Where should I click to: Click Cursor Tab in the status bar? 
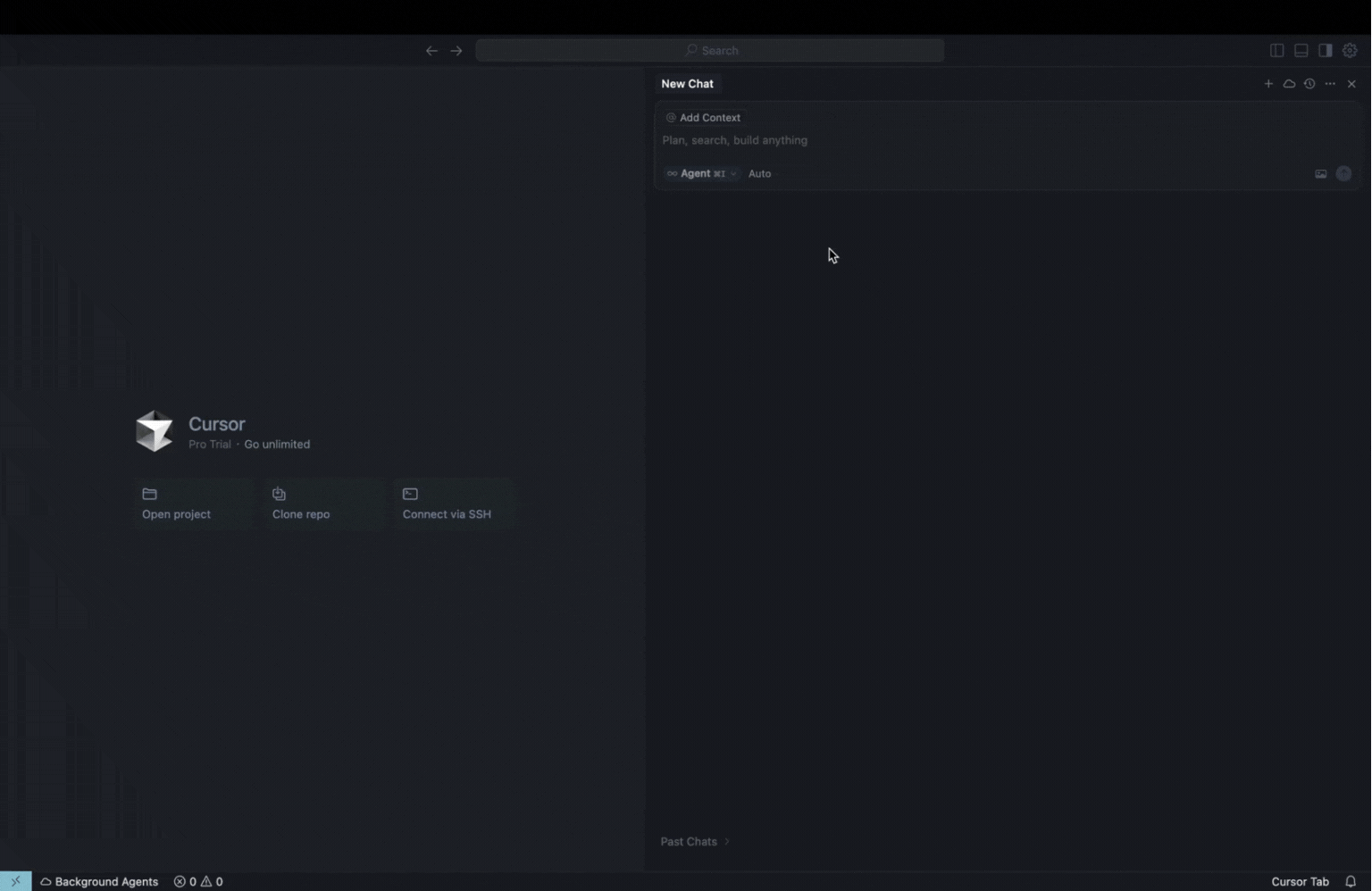[1300, 882]
